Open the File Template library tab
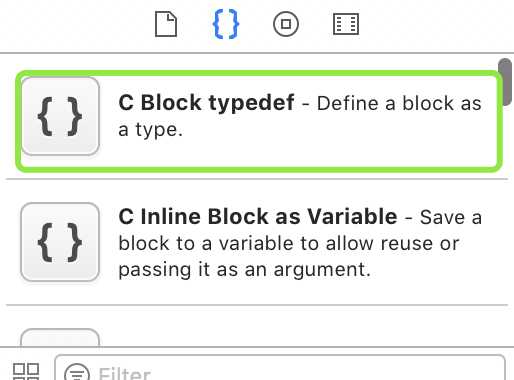 click(x=166, y=24)
